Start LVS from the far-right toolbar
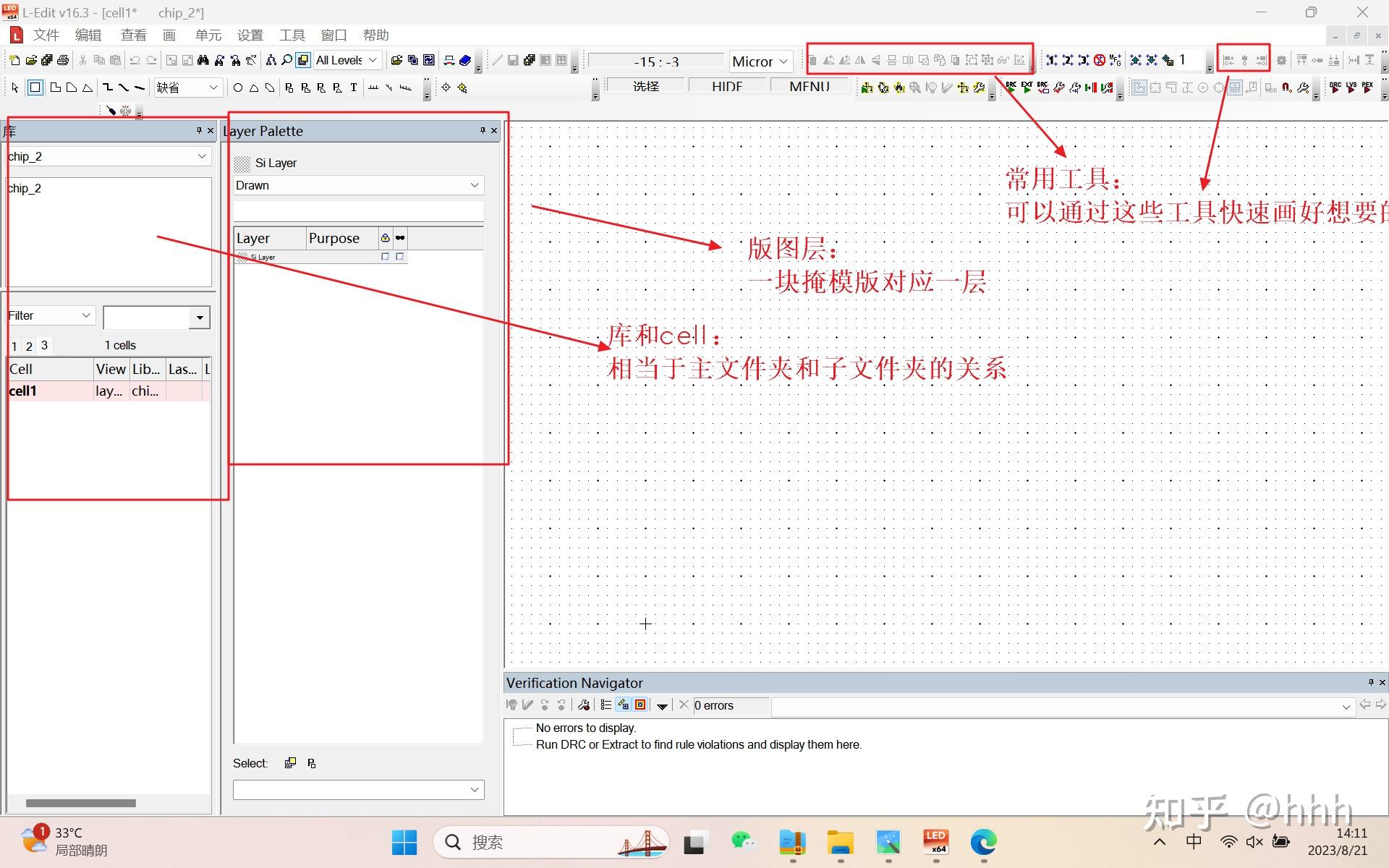The width and height of the screenshot is (1389, 868). [x=1351, y=88]
